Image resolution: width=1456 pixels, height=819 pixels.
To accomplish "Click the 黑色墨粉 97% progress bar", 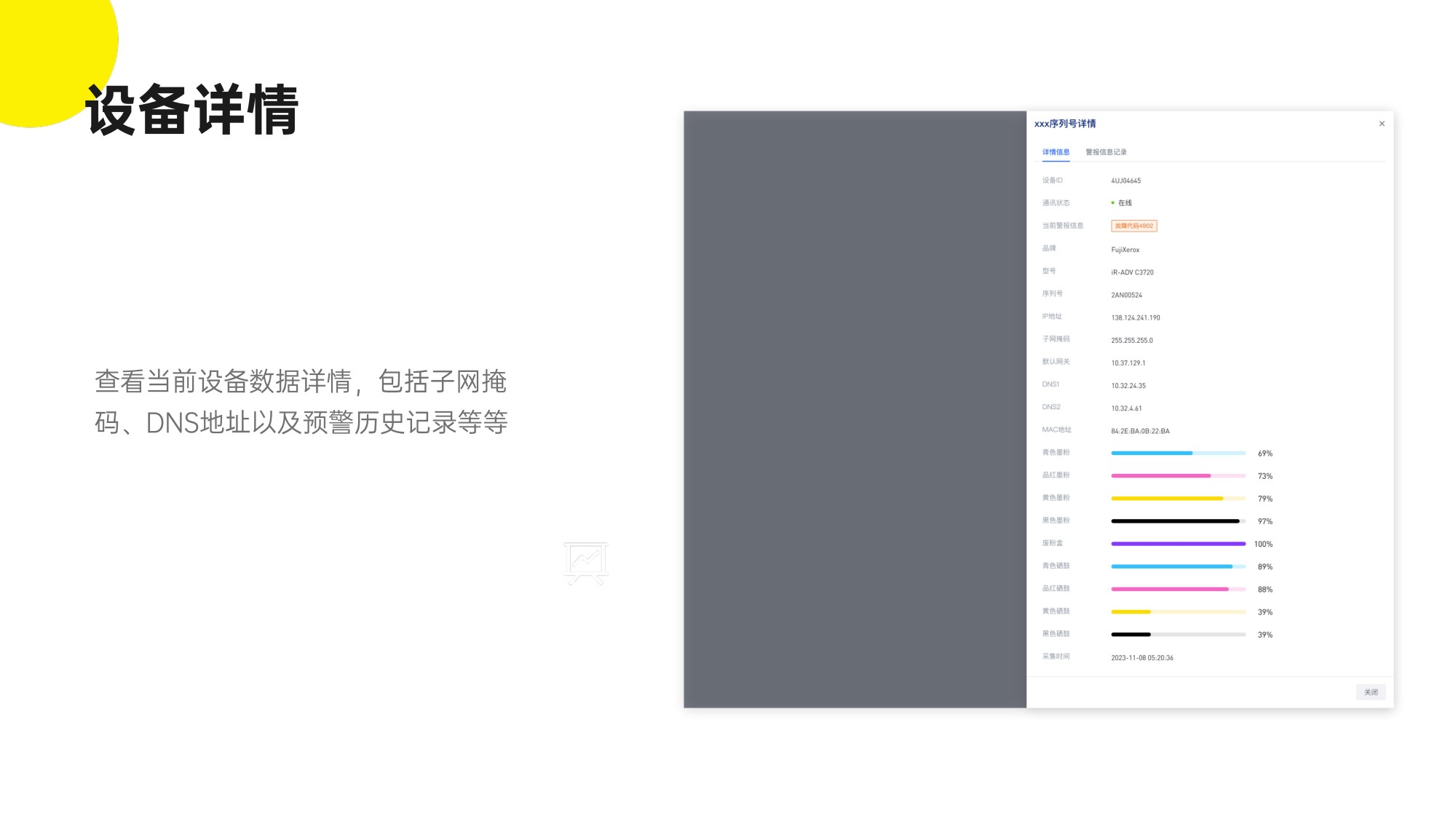I will coord(1177,521).
